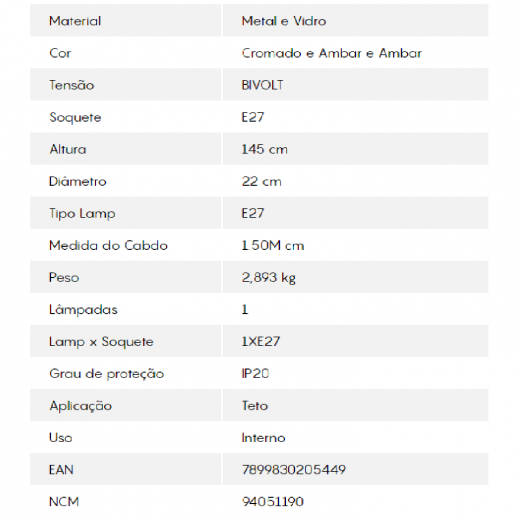520x520 pixels.
Task: Select the 1.50M cm cable value
Action: (273, 245)
